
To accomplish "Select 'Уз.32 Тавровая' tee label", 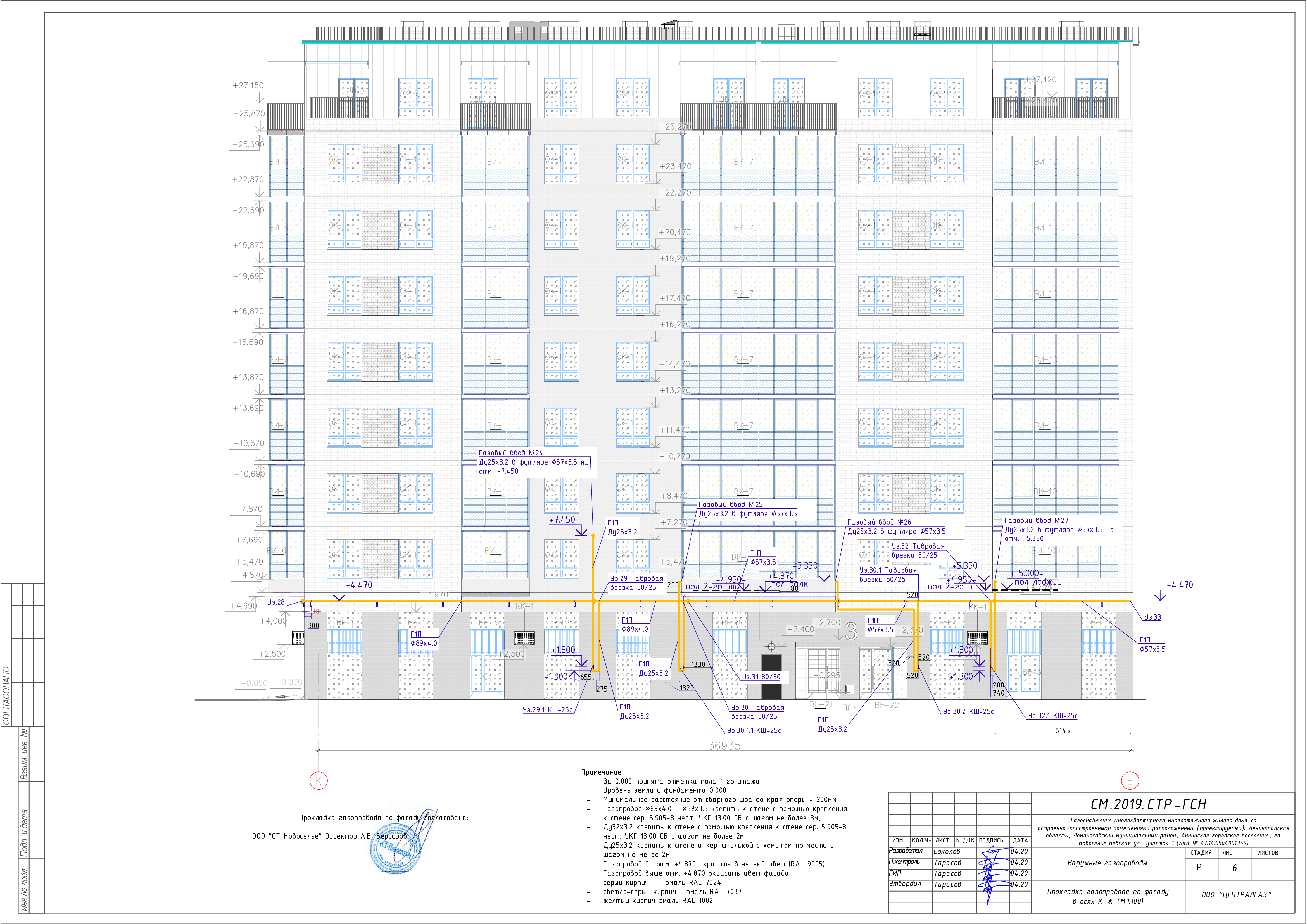I will pyautogui.click(x=918, y=546).
